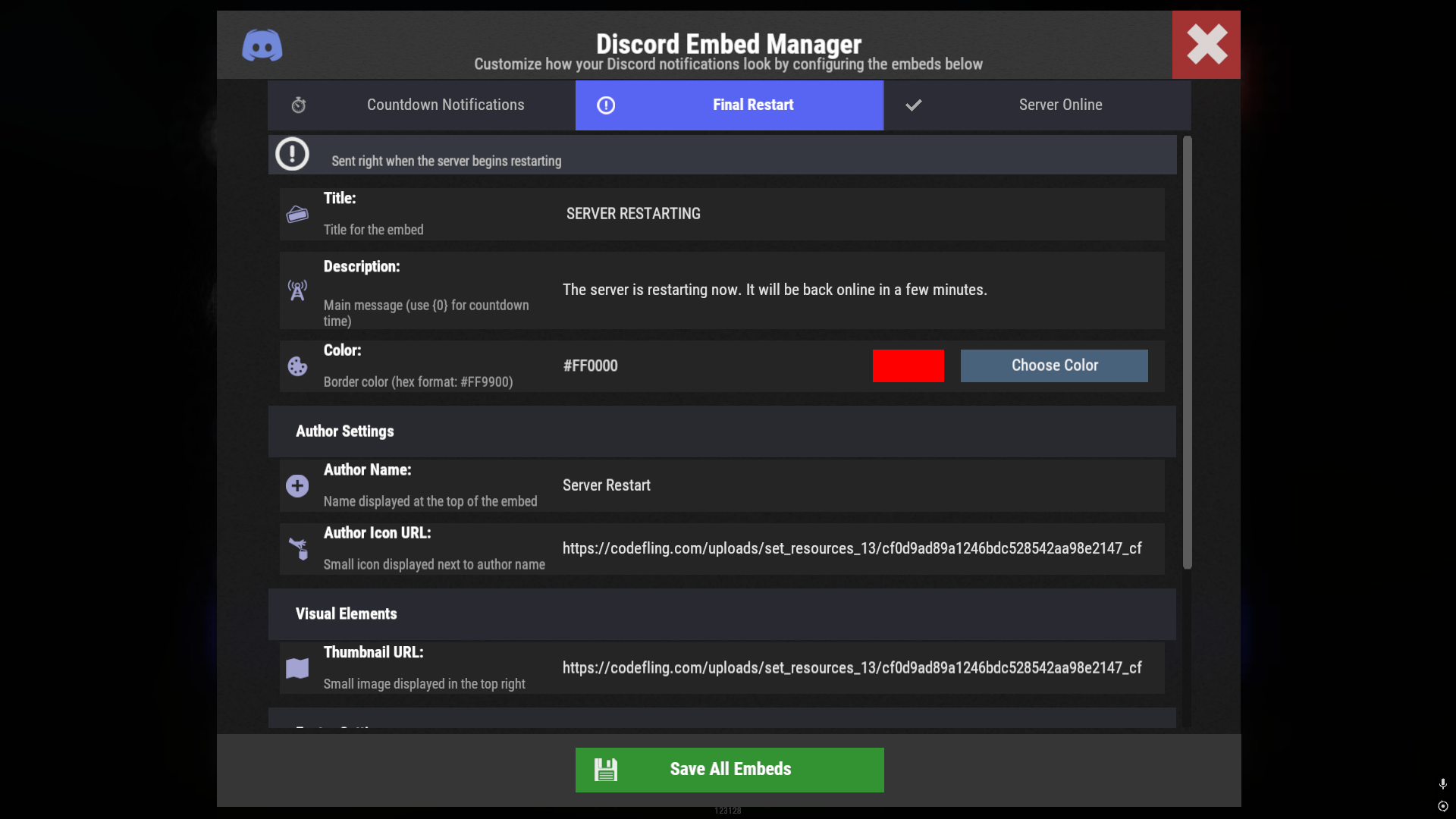Click the red color preview swatch
This screenshot has width=1456, height=819.
pyautogui.click(x=908, y=366)
